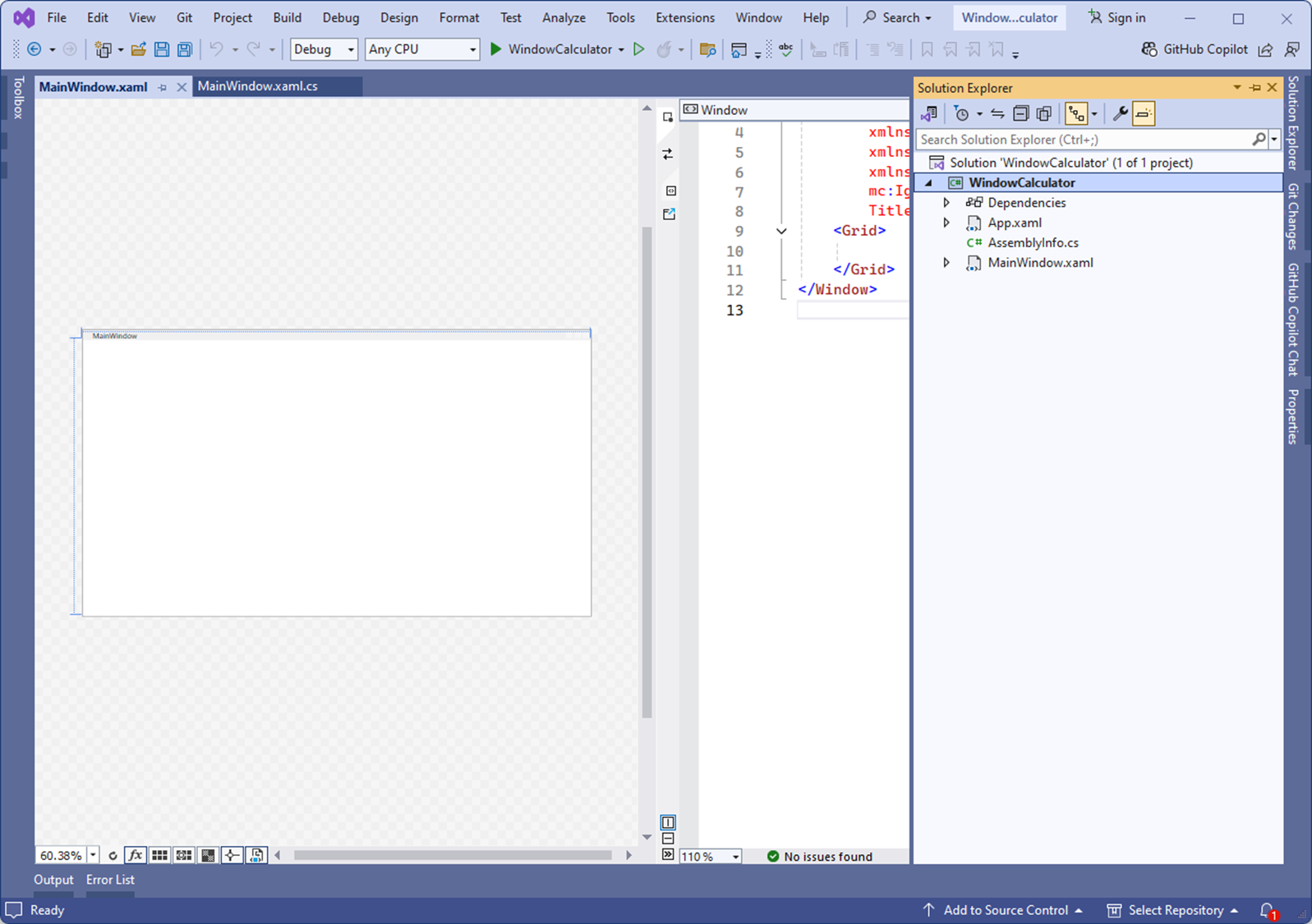Image resolution: width=1312 pixels, height=924 pixels.
Task: Click Show All Files icon in Solution Explorer
Action: [1044, 114]
